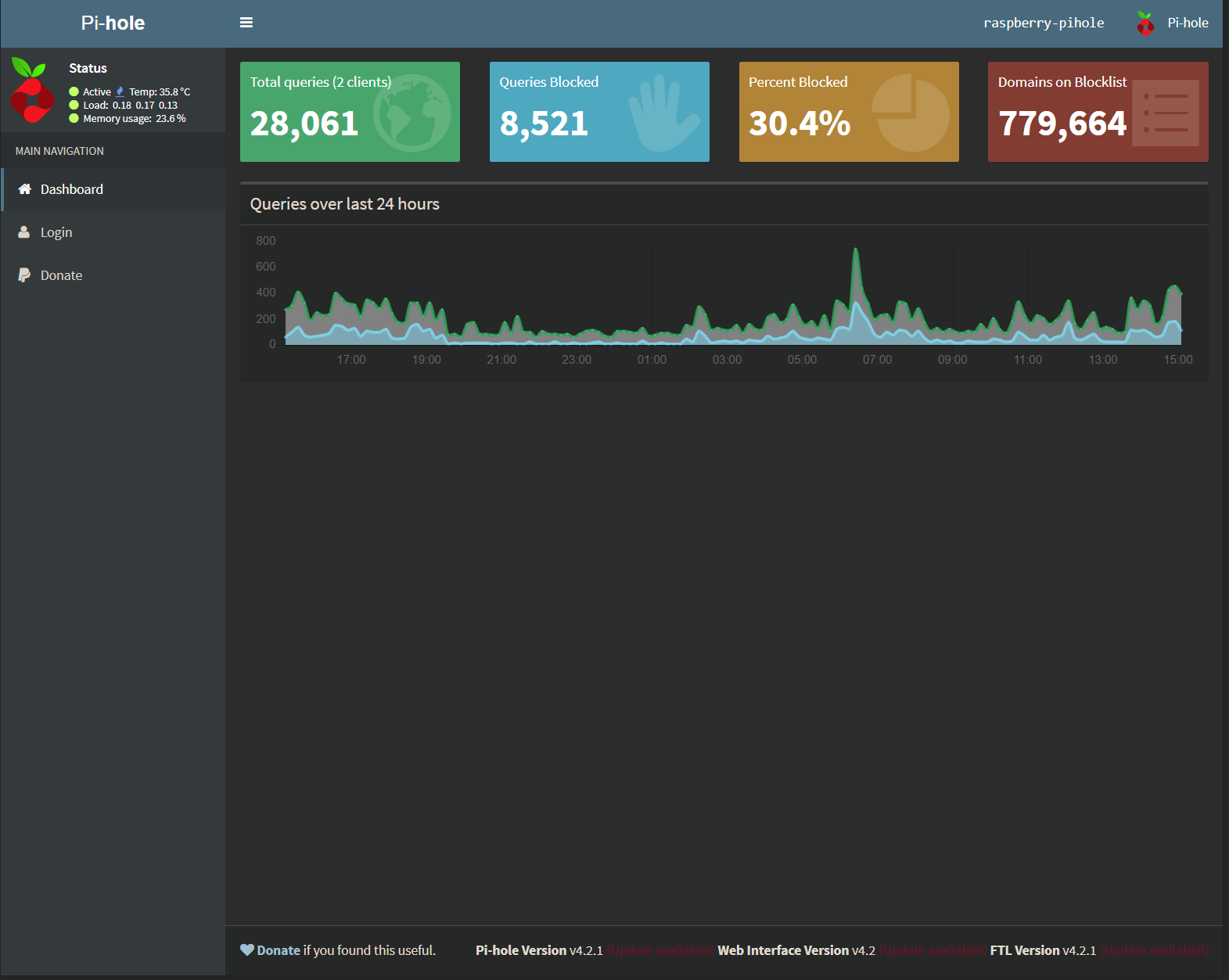Click the list icon on Domains on Blocklist
The width and height of the screenshot is (1229, 980).
pos(1166,113)
